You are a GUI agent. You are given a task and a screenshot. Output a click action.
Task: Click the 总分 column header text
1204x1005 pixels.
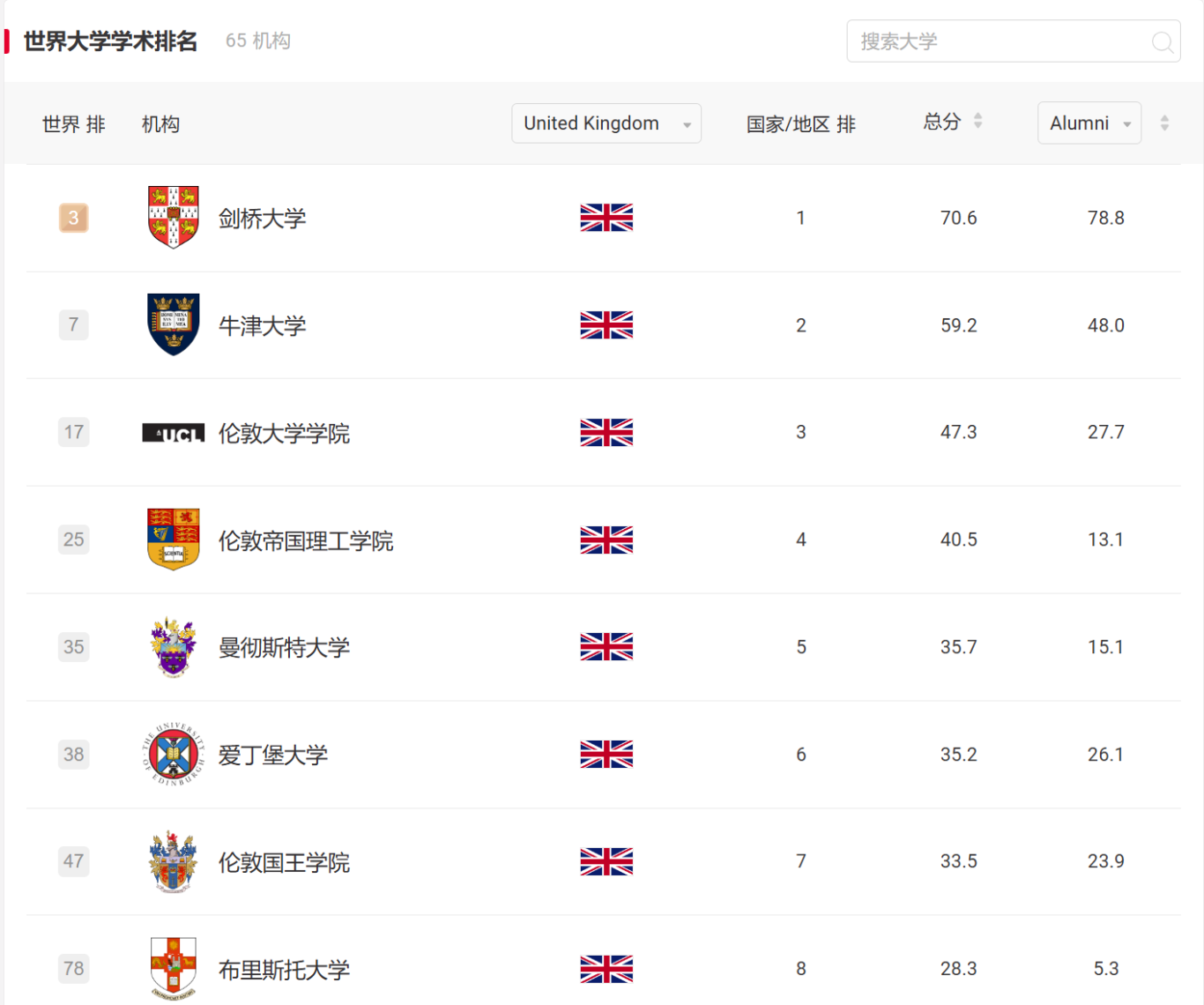[941, 122]
